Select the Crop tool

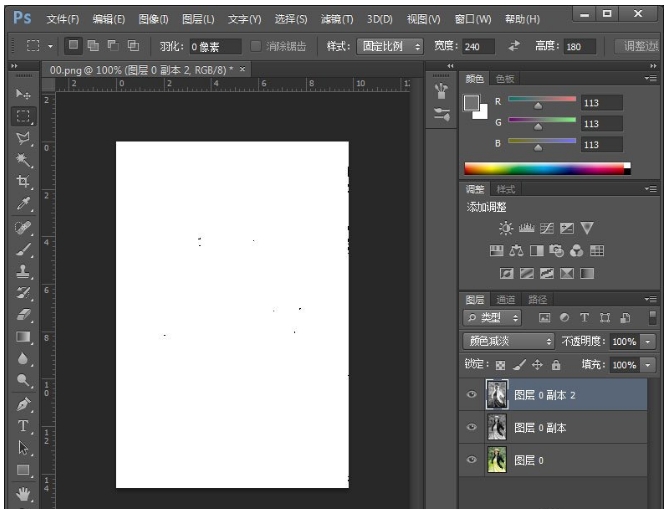click(23, 182)
